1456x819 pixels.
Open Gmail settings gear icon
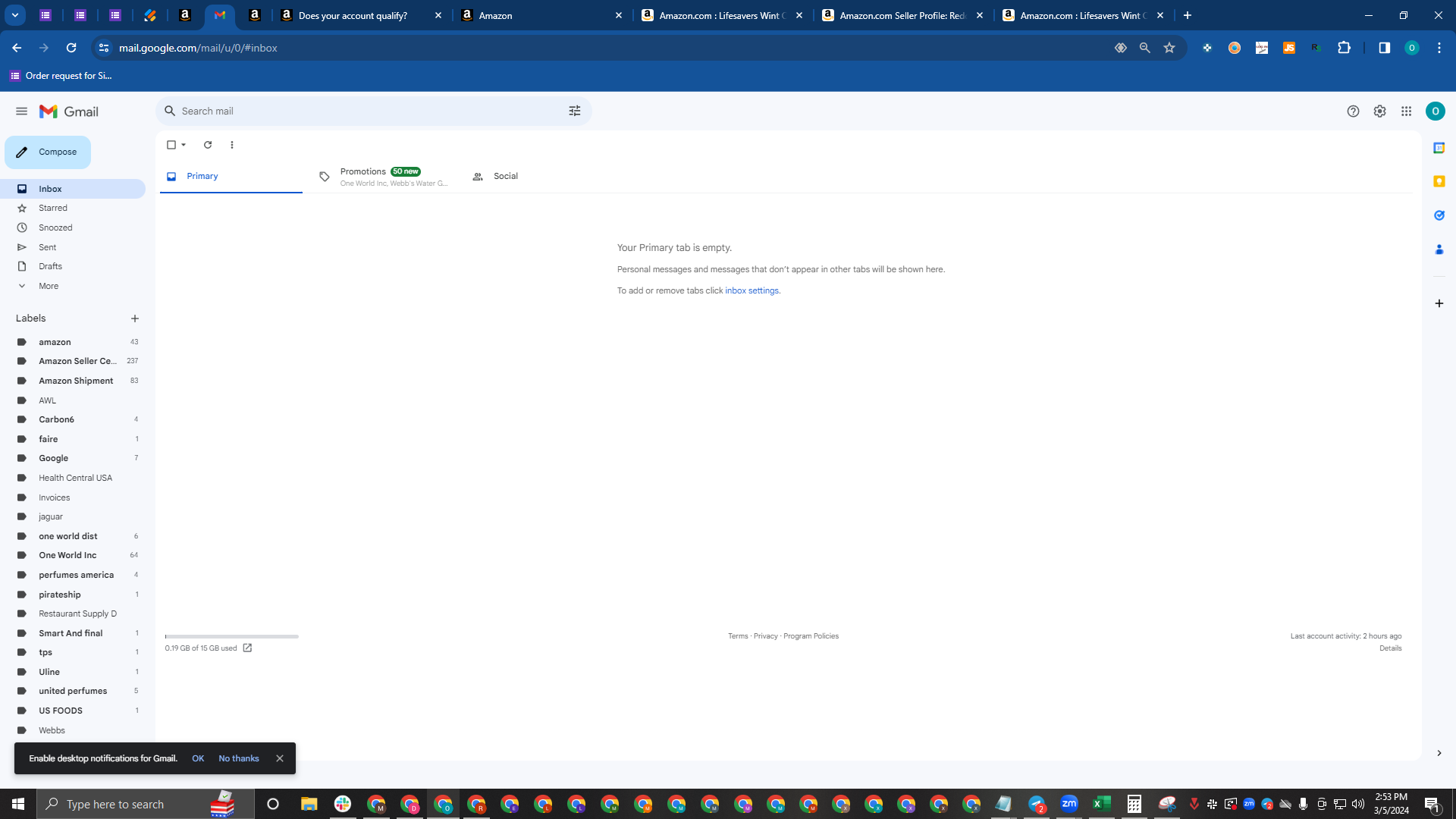1379,111
